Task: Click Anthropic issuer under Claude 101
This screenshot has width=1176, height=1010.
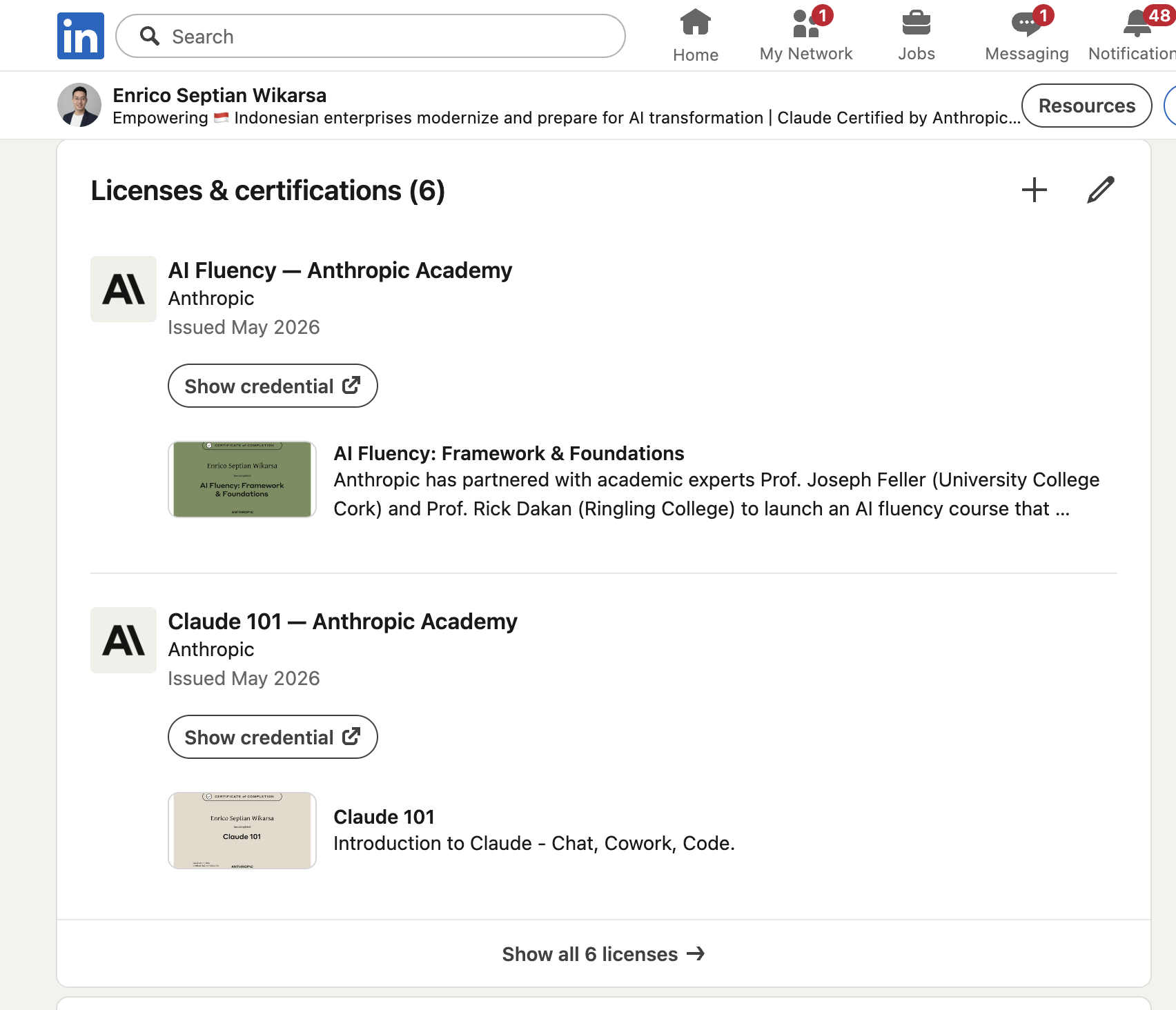Action: 211,649
